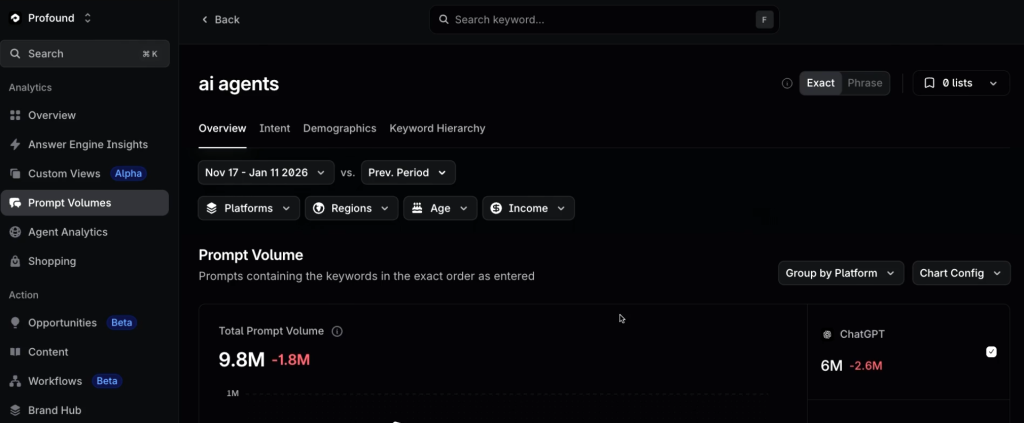Open the Nov 17 - Jan 11 2026 date picker
Screen dimensions: 1024x423
click(x=266, y=172)
